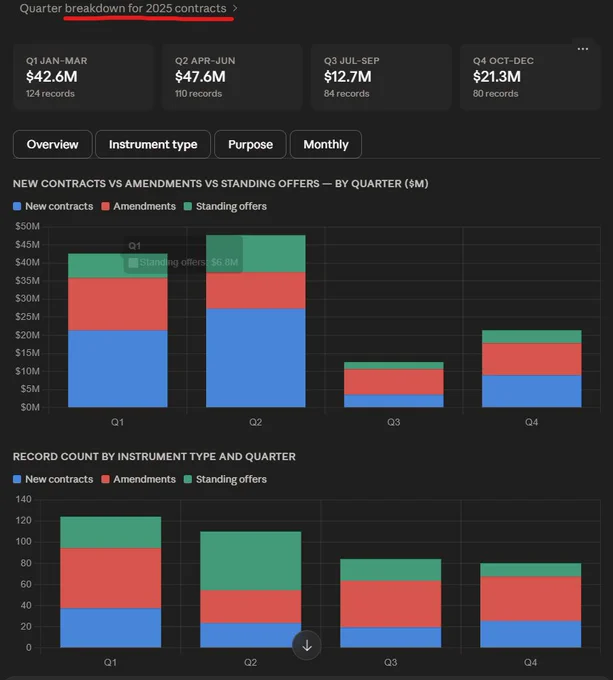Image resolution: width=613 pixels, height=680 pixels.
Task: Toggle Amendments legend in dollar chart
Action: tap(139, 206)
